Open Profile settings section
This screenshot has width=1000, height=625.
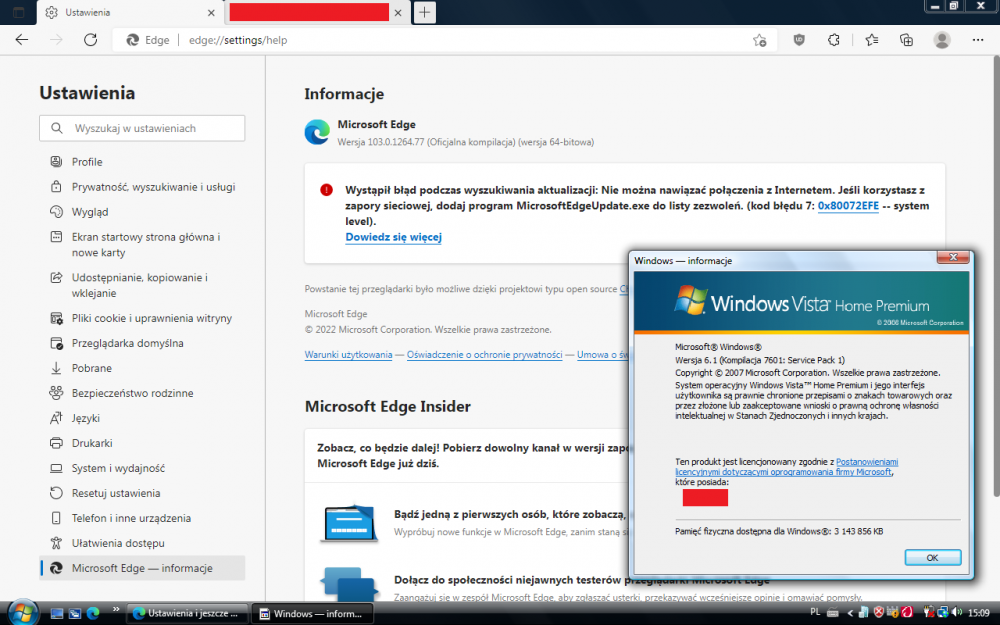[x=142, y=162]
